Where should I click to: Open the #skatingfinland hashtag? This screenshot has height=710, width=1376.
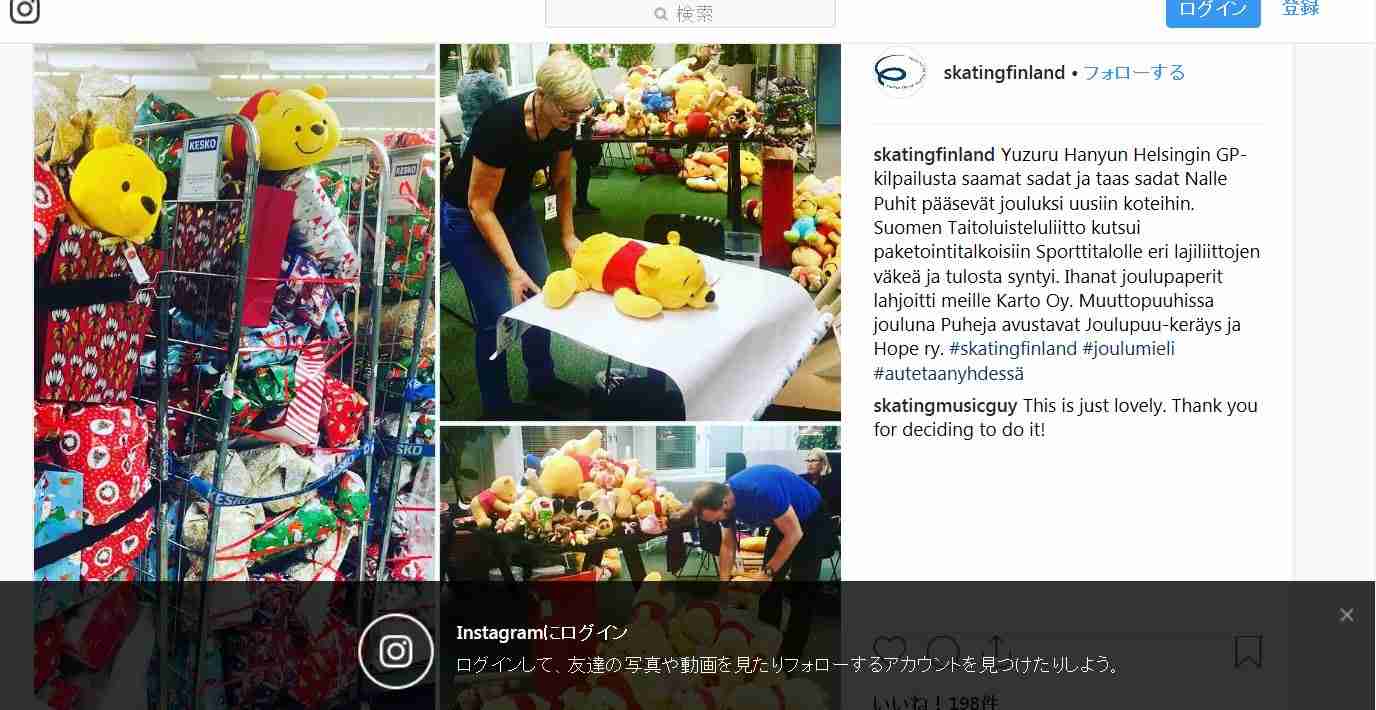[x=1013, y=349]
